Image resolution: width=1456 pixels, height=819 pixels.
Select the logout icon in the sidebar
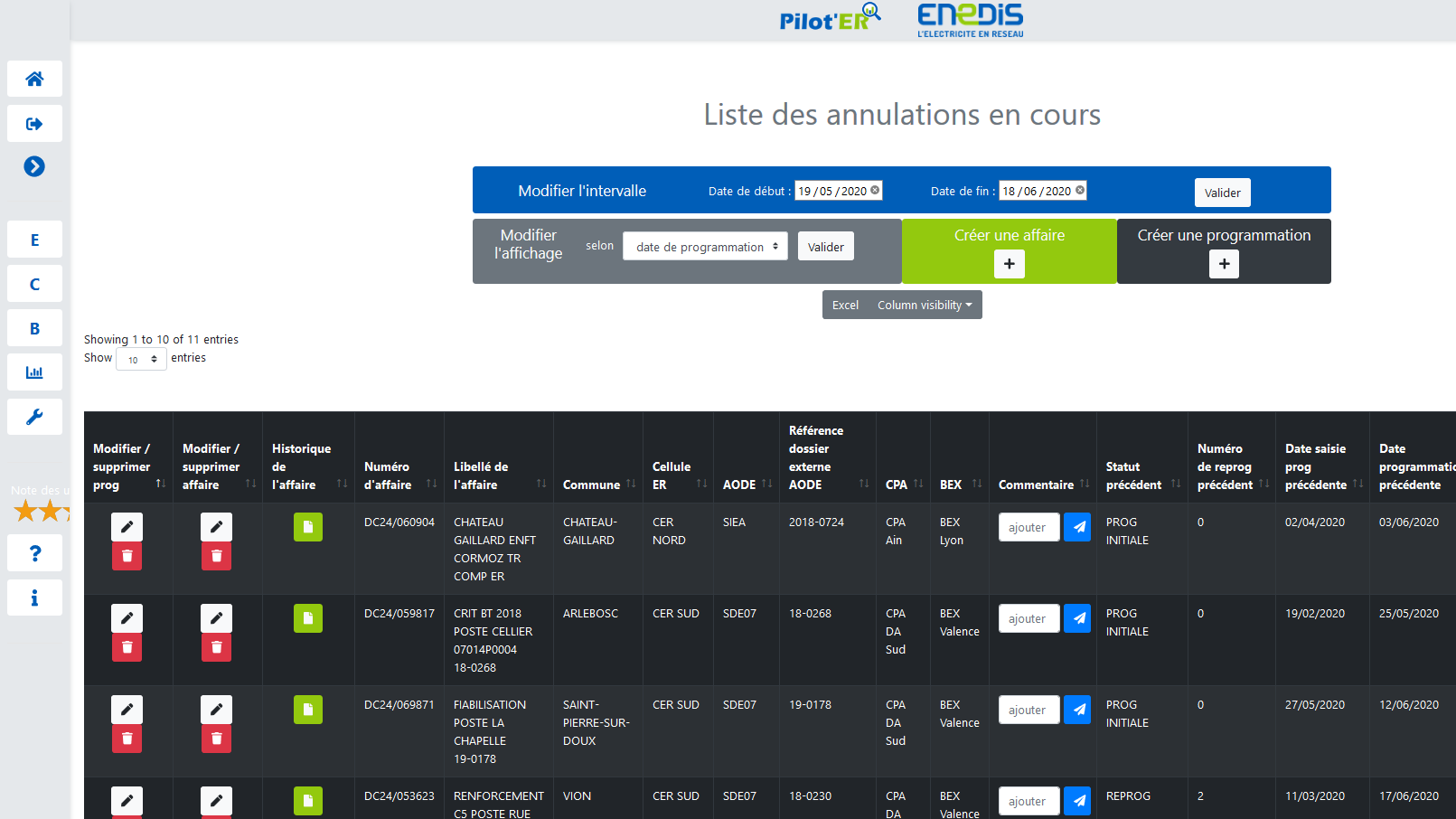34,123
